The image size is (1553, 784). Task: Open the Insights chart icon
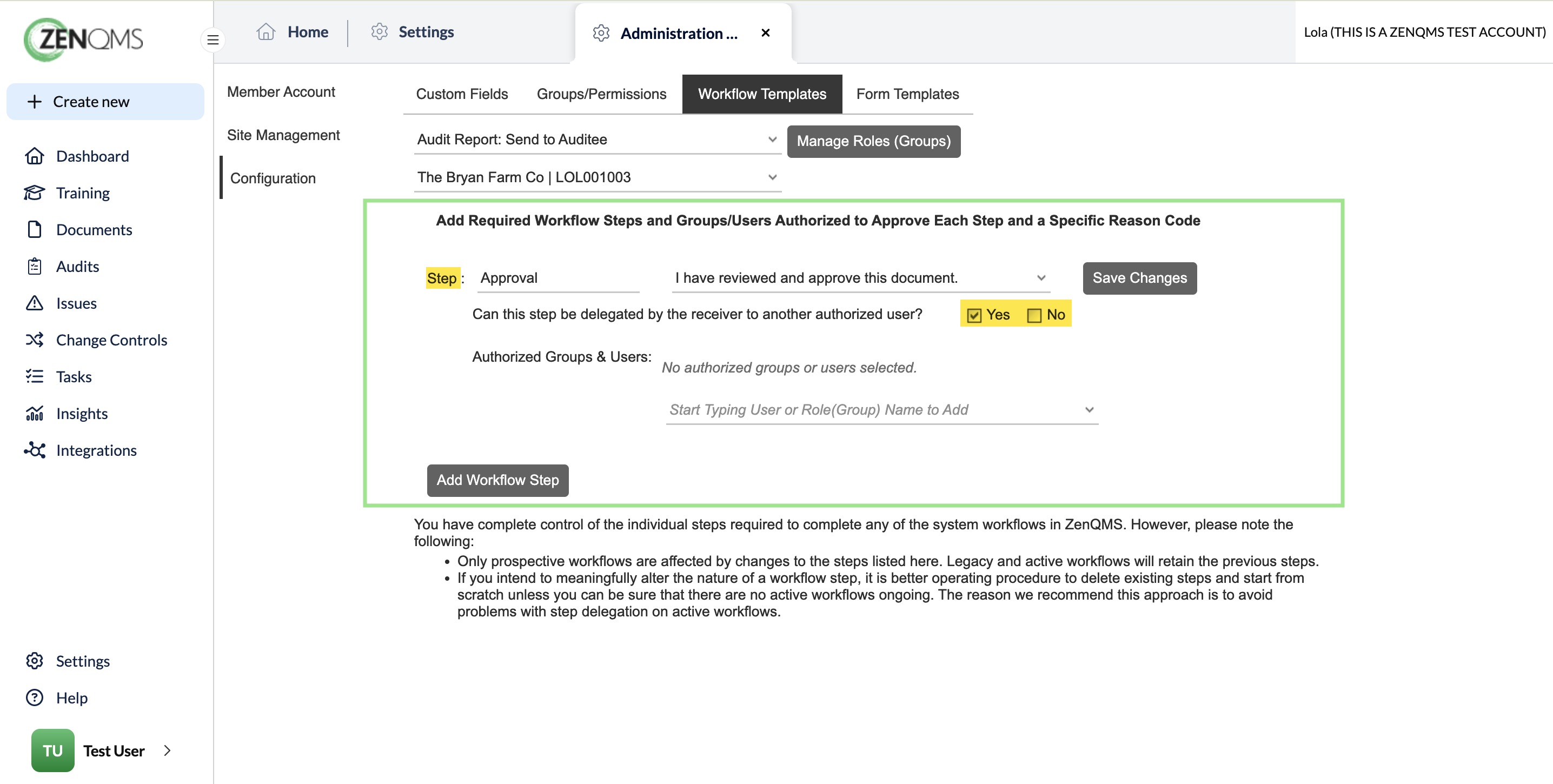35,414
